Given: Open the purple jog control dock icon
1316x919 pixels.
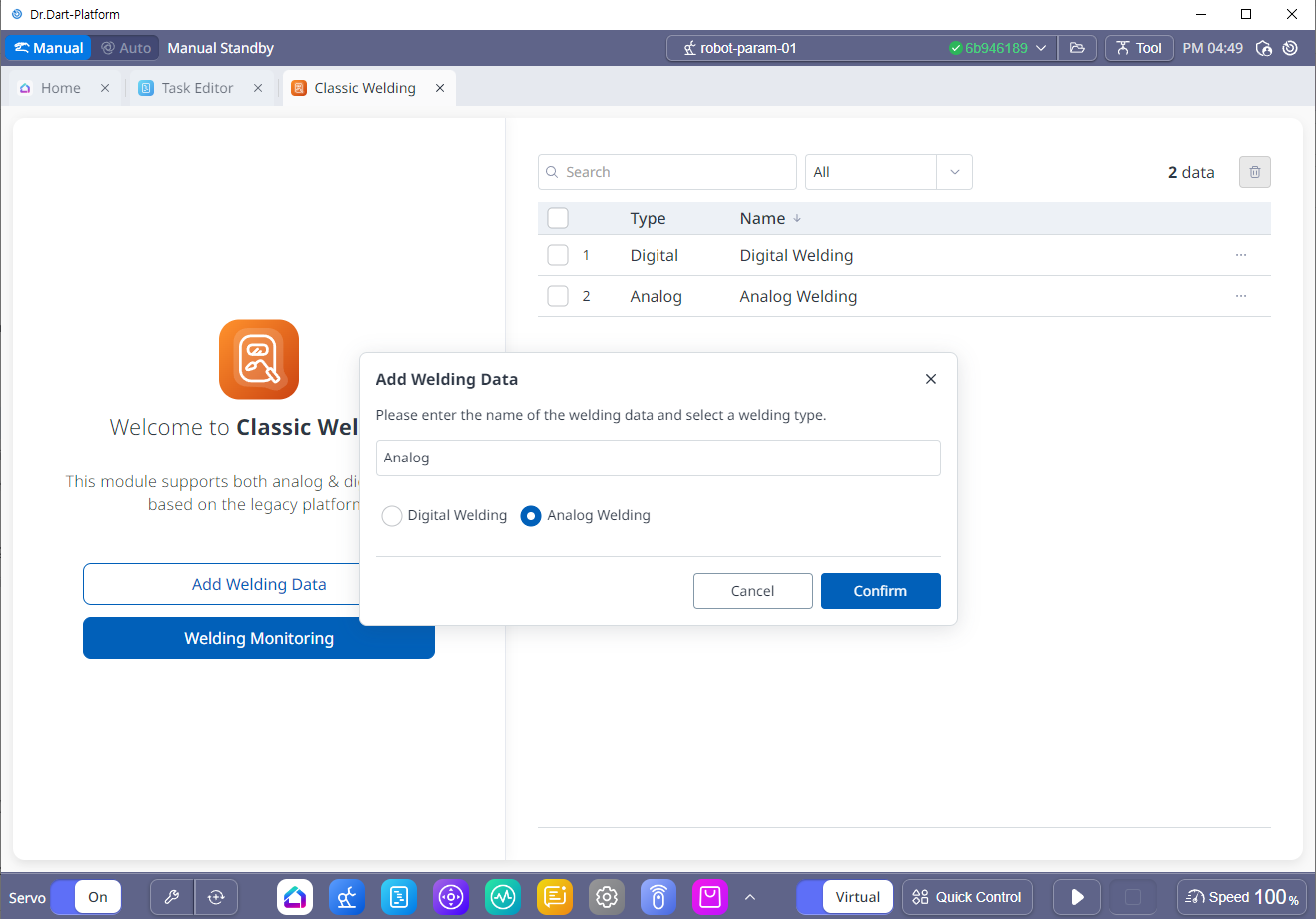Looking at the screenshot, I should coord(451,897).
